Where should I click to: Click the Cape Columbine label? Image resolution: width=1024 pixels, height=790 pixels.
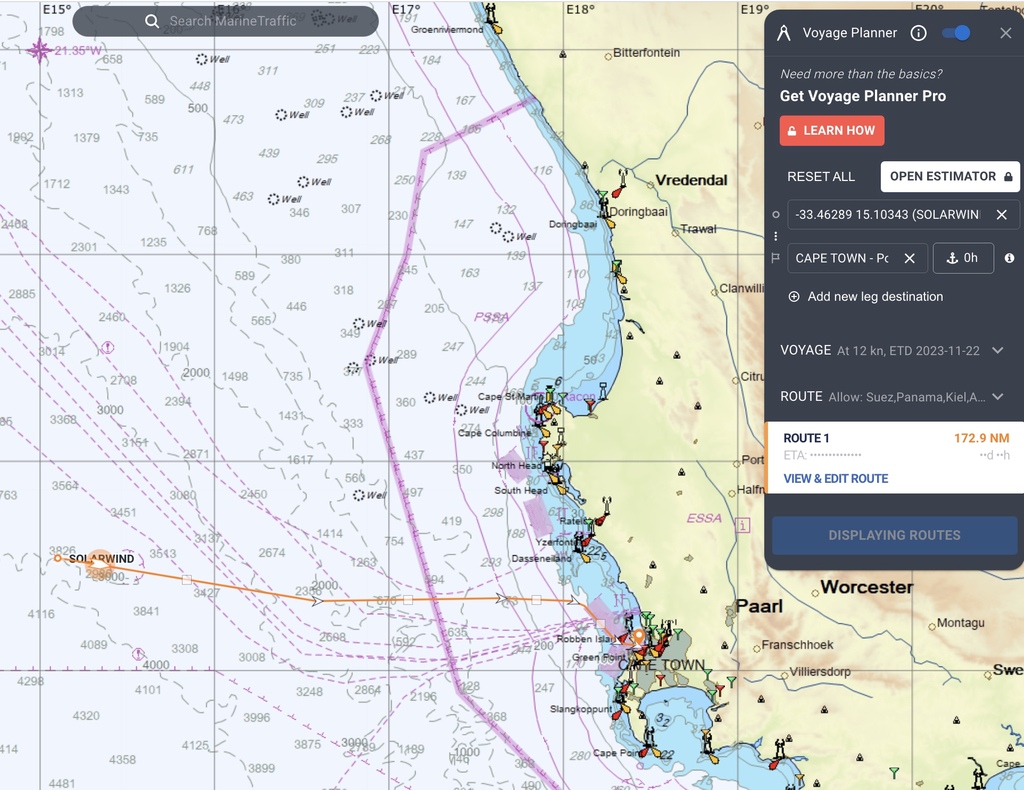(x=494, y=433)
